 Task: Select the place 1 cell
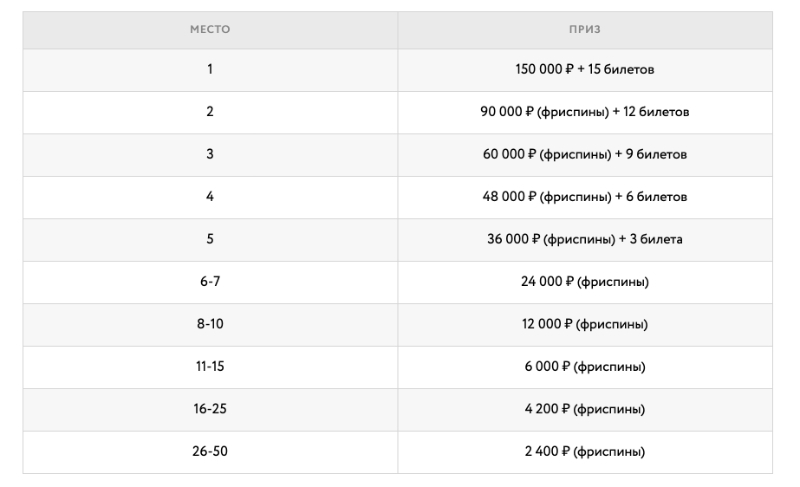pos(210,70)
